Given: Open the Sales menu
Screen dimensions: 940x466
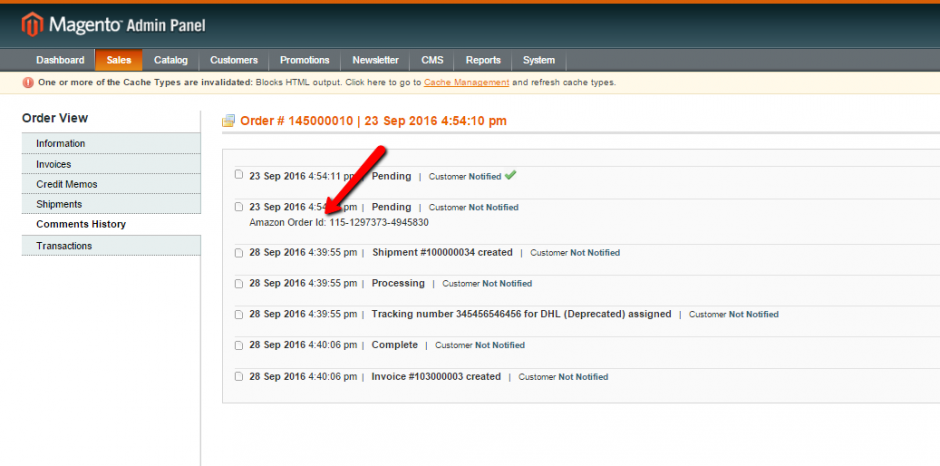Looking at the screenshot, I should (x=119, y=60).
